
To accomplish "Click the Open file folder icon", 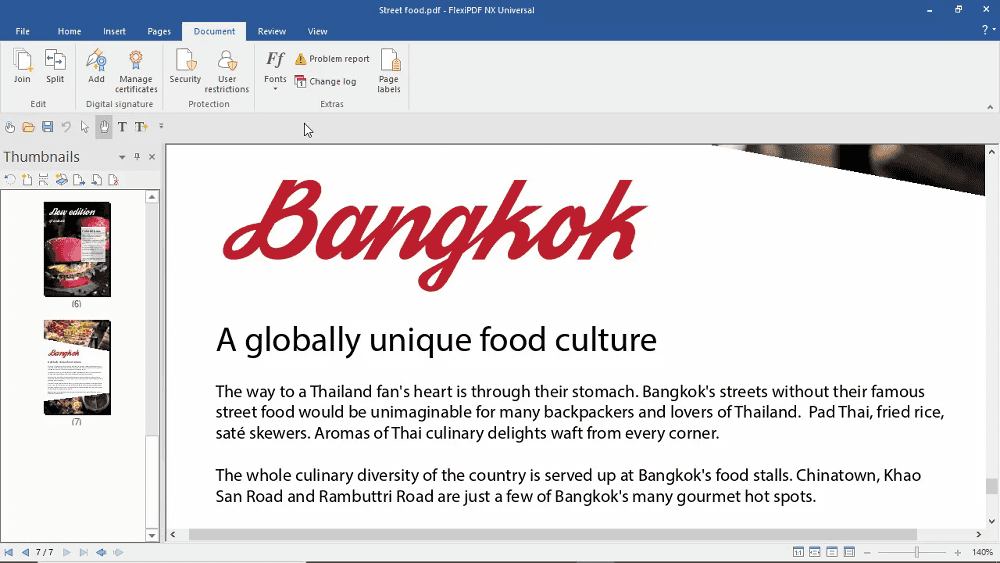I will point(29,127).
